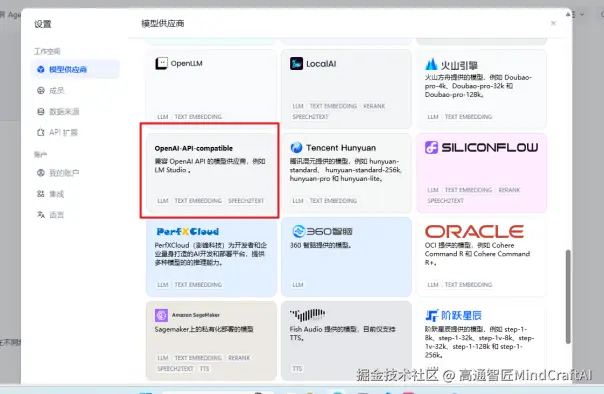Click the Amazon SageMaker label

tap(195, 315)
